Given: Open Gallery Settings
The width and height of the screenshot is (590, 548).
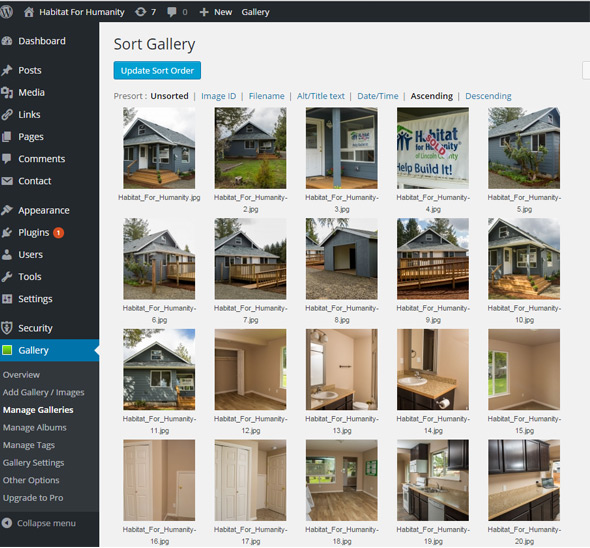Looking at the screenshot, I should [33, 463].
